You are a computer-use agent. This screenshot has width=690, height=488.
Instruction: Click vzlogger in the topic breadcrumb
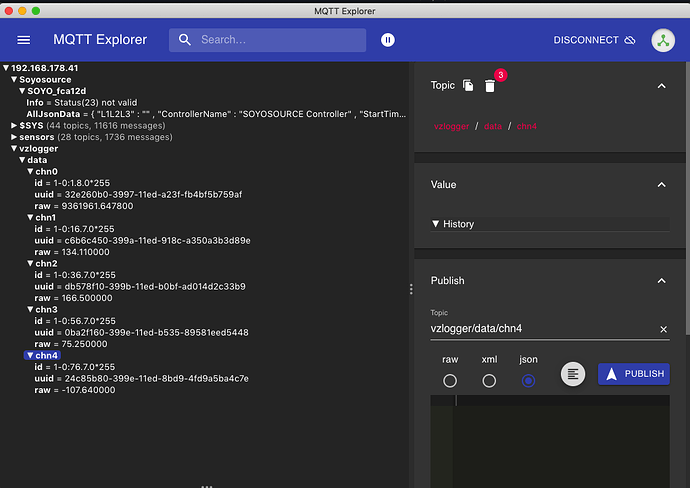tap(451, 126)
